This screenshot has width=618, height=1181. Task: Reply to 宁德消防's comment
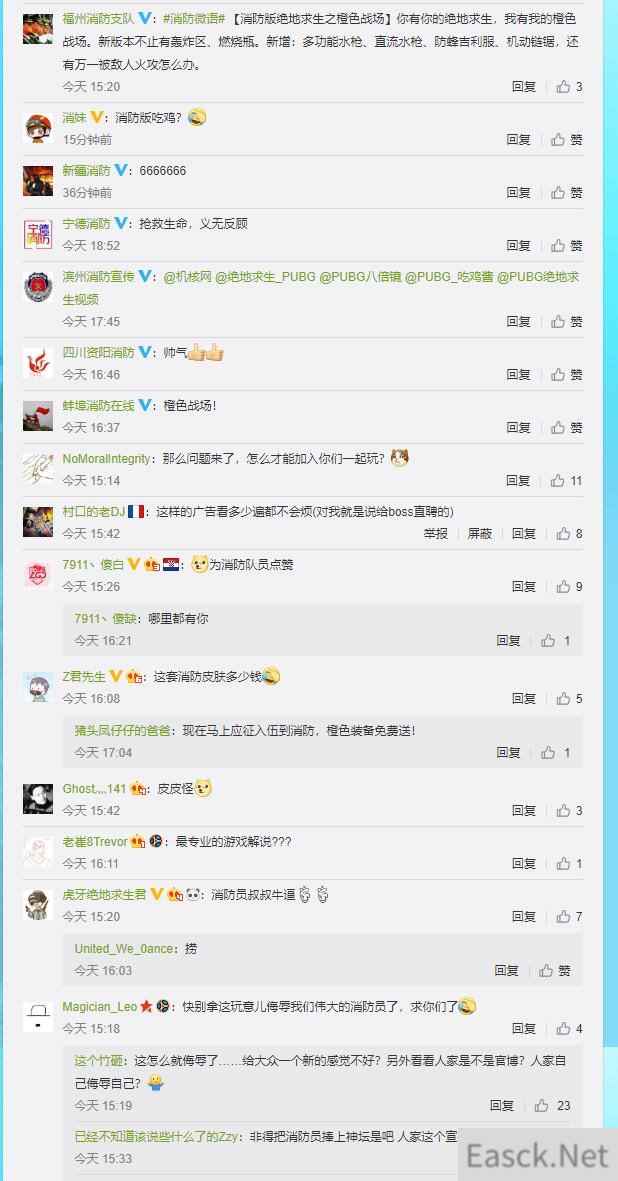[519, 246]
